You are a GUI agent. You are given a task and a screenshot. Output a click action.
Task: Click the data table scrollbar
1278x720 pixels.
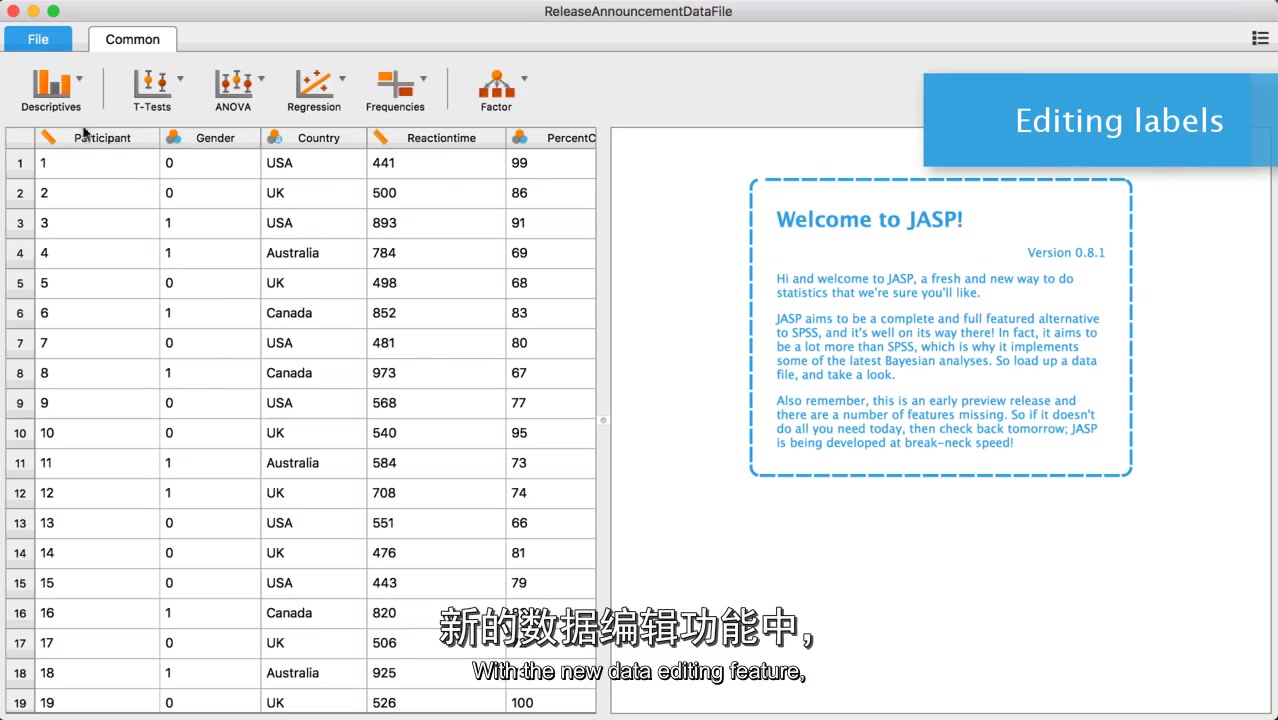pyautogui.click(x=603, y=420)
